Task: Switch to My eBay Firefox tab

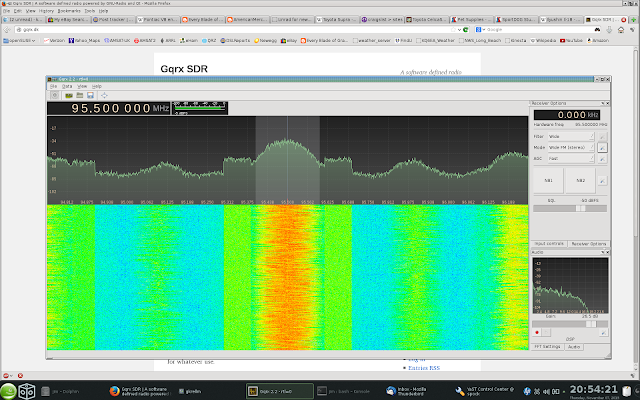Action: [x=67, y=20]
